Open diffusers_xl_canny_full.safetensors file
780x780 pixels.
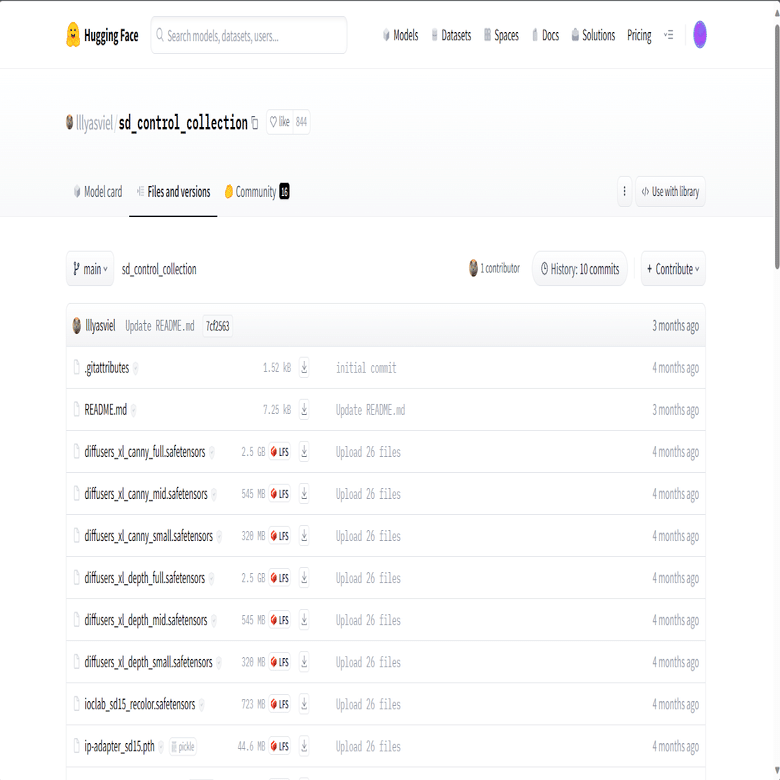tap(145, 452)
